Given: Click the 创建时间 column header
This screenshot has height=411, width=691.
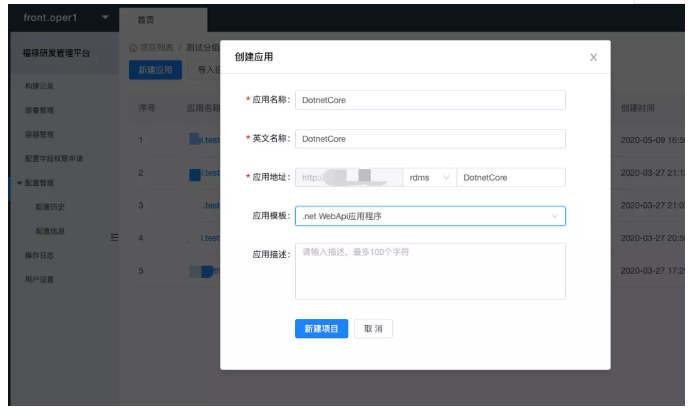Looking at the screenshot, I should (x=637, y=108).
